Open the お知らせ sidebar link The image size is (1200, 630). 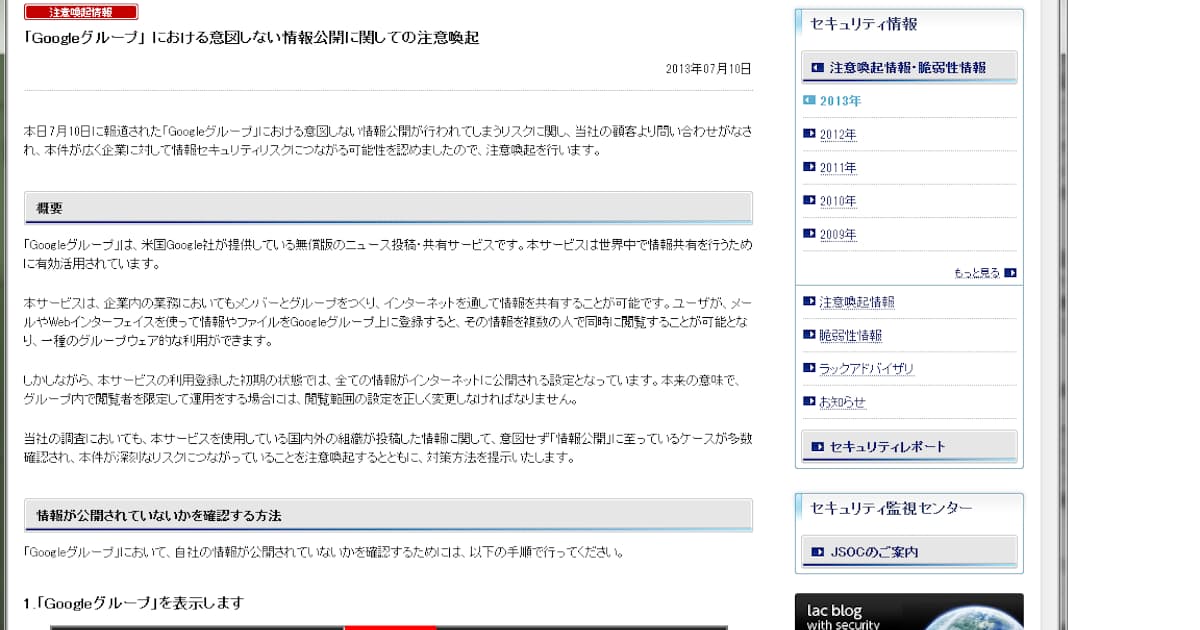[842, 403]
